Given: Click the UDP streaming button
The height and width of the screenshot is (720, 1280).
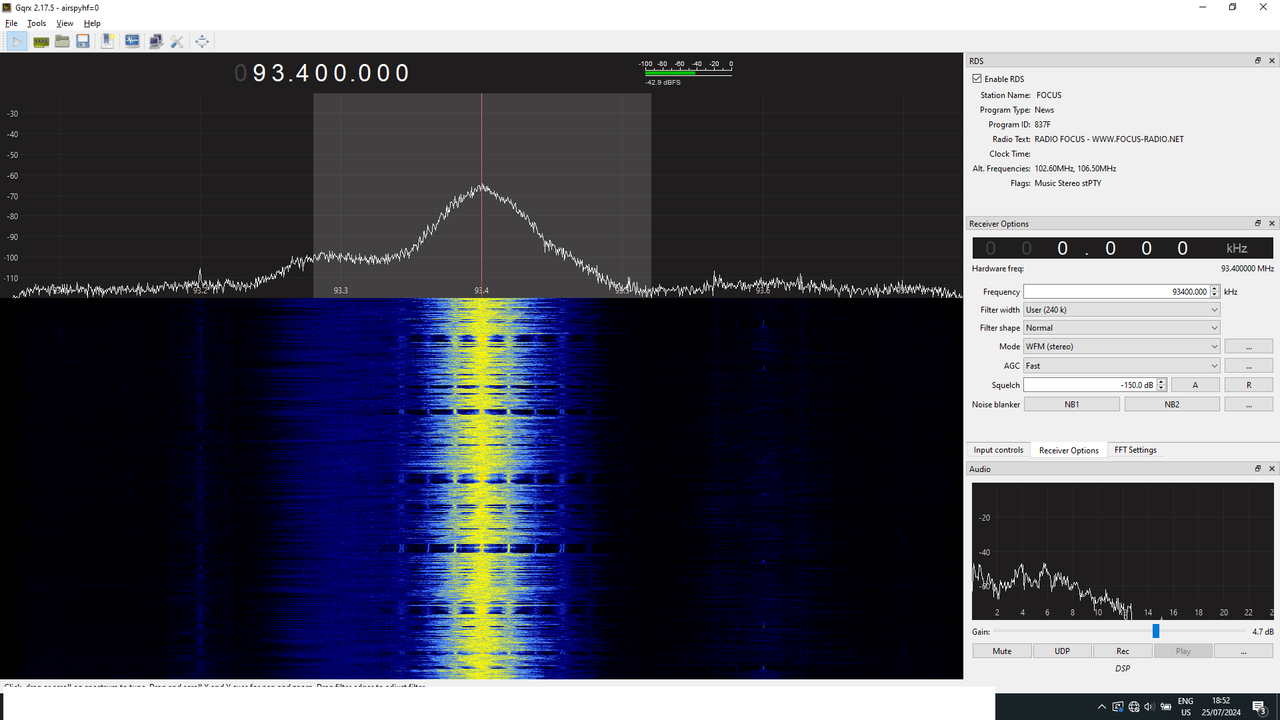Looking at the screenshot, I should [x=1062, y=651].
